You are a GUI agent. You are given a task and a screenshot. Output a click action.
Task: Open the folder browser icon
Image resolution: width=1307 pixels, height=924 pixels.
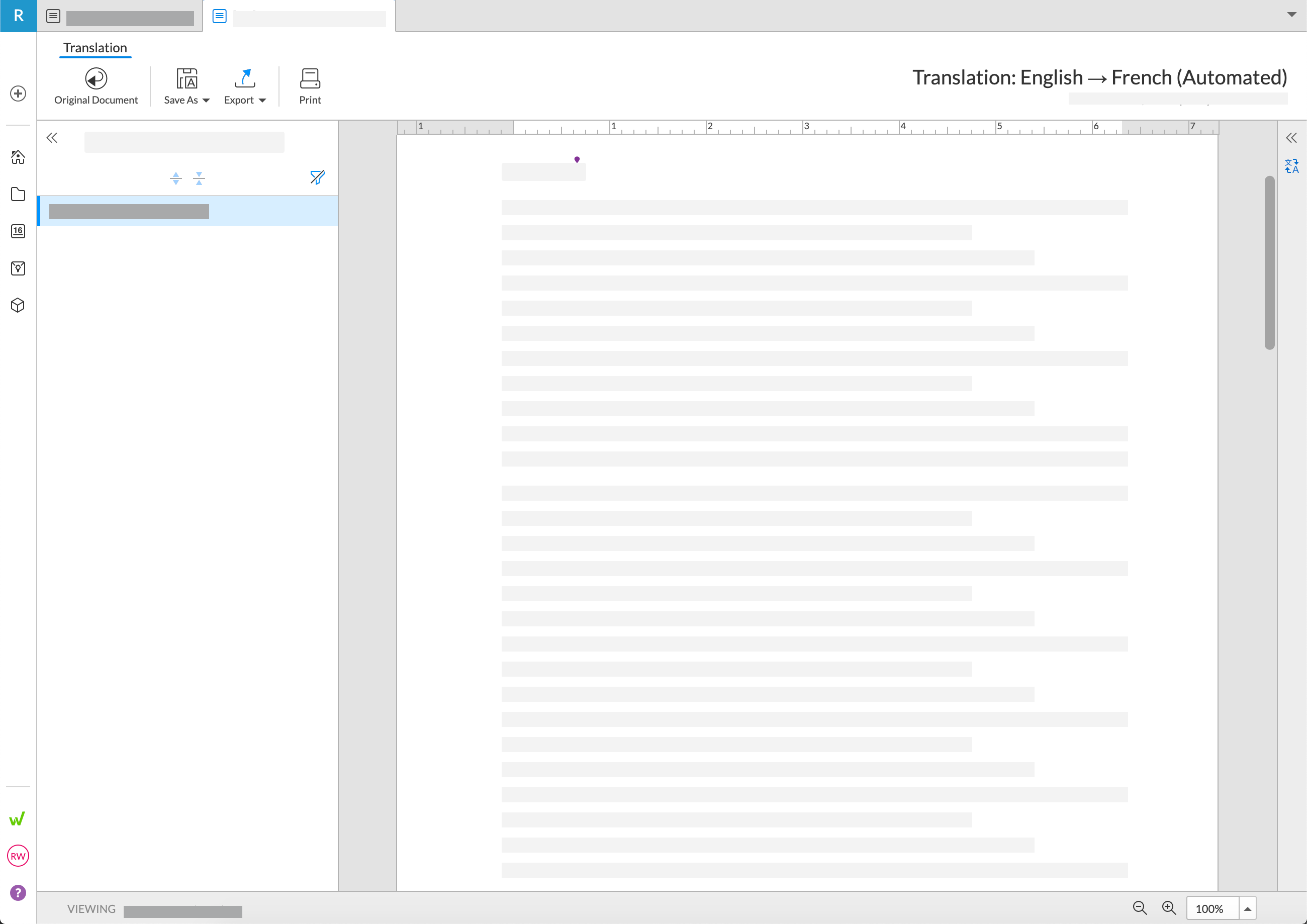[18, 194]
